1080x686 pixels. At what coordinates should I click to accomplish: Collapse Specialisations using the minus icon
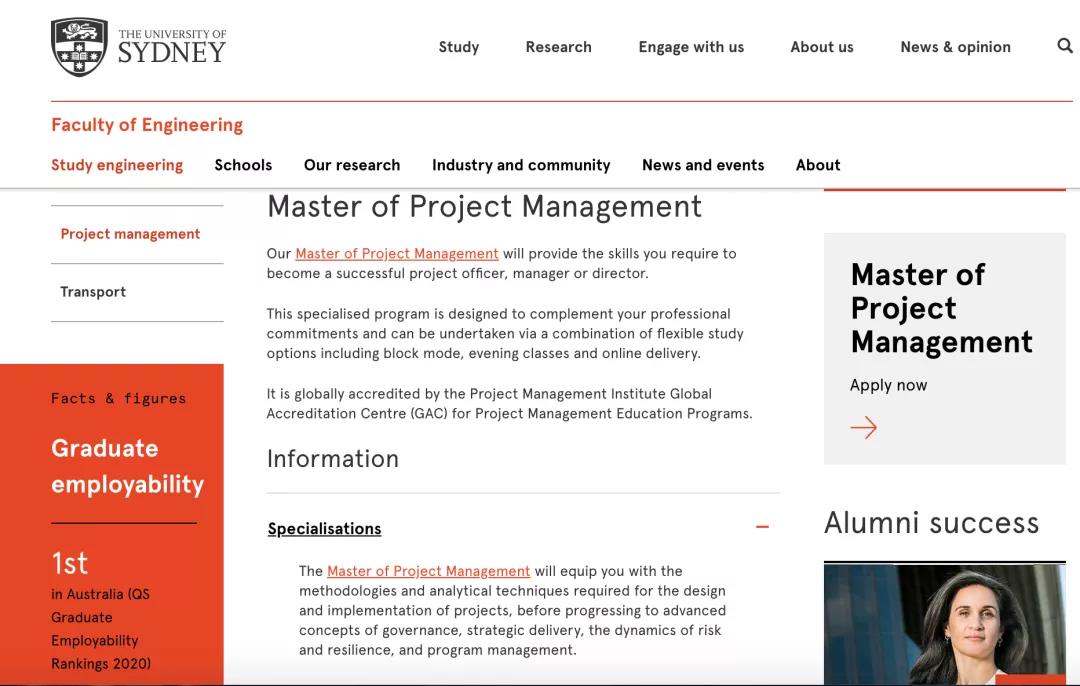(762, 527)
